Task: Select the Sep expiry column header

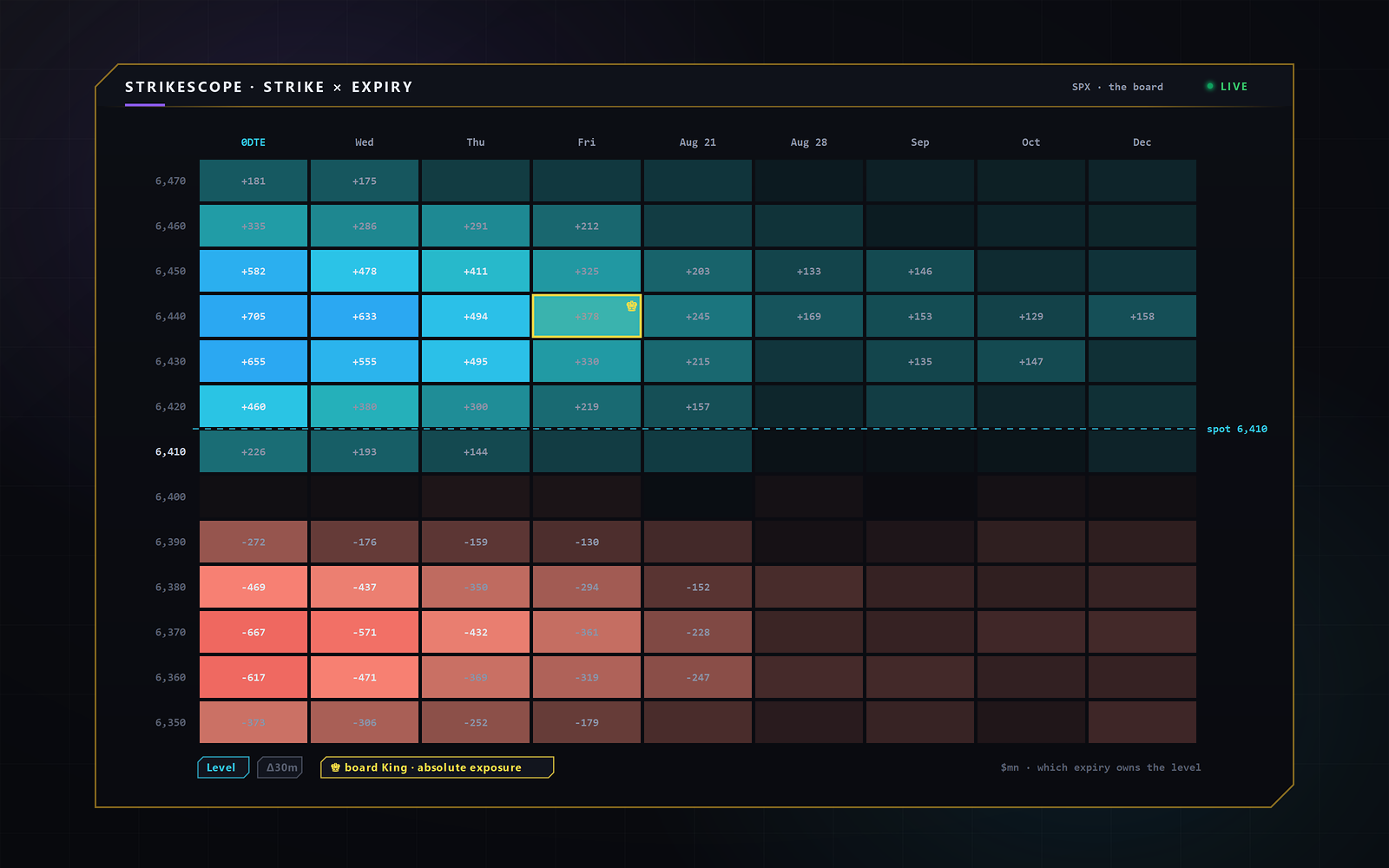Action: (x=920, y=142)
